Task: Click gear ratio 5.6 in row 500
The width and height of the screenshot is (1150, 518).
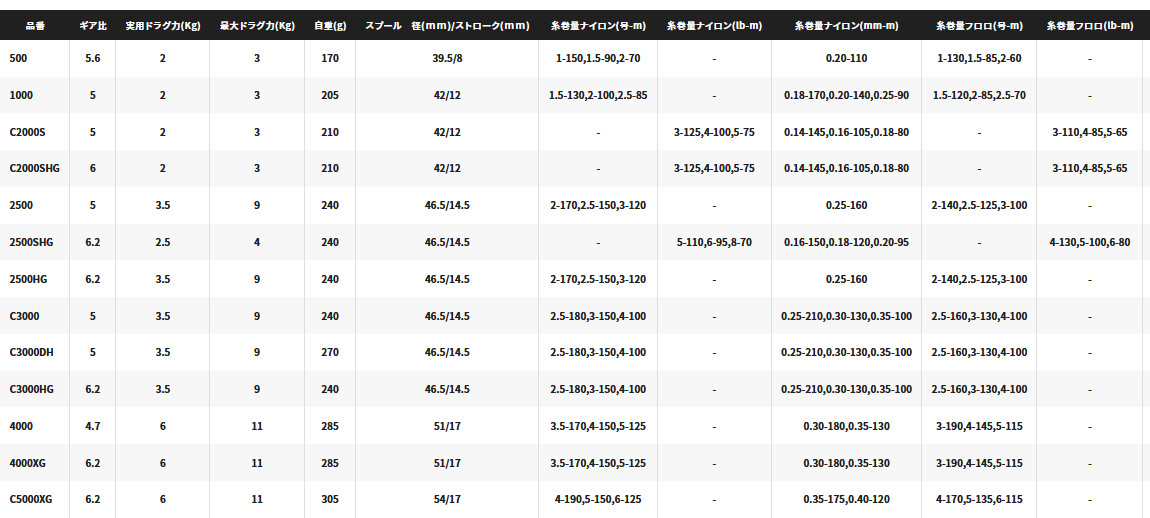Action: pos(93,58)
